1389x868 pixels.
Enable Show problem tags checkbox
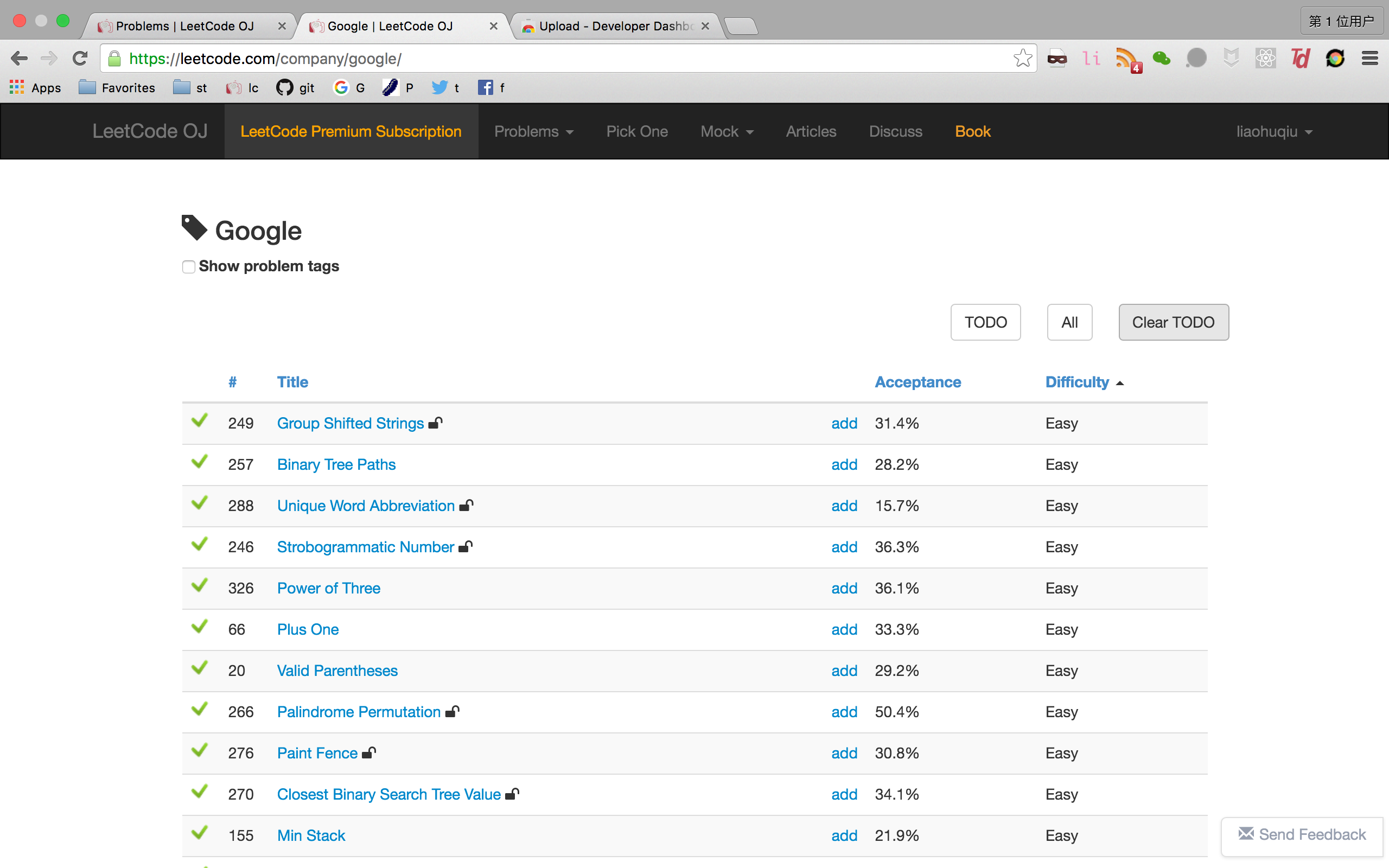click(x=188, y=267)
